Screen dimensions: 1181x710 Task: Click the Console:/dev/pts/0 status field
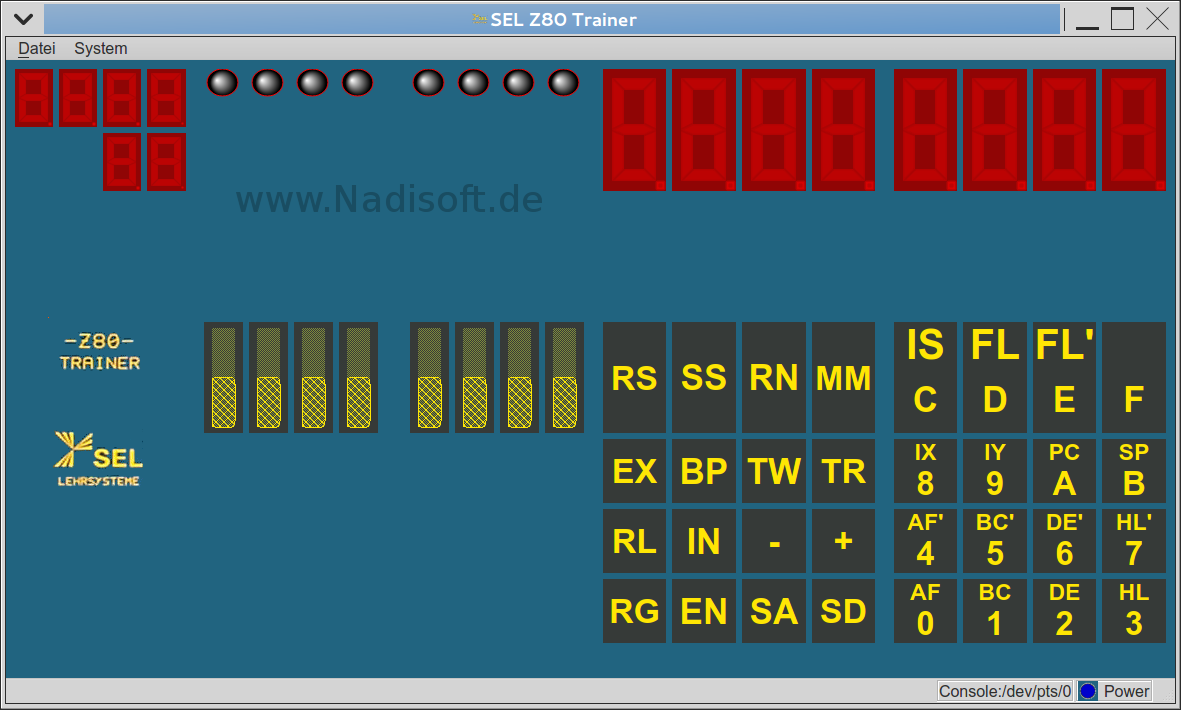pyautogui.click(x=1004, y=691)
